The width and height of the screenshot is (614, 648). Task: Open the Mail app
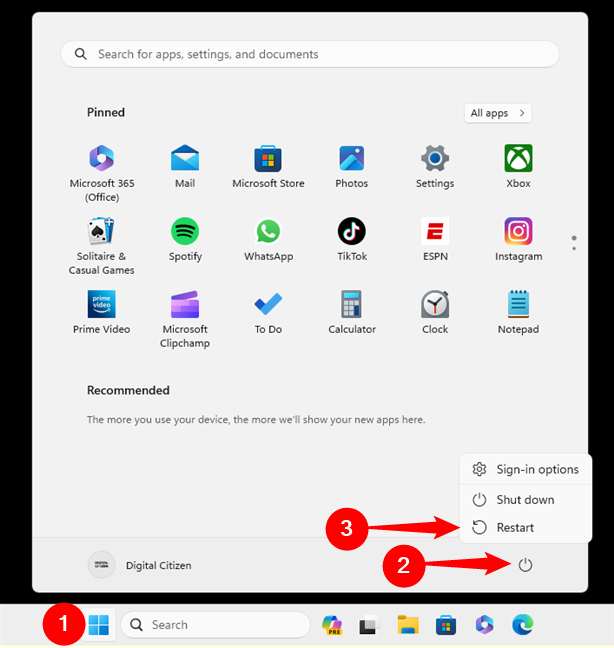(x=185, y=166)
